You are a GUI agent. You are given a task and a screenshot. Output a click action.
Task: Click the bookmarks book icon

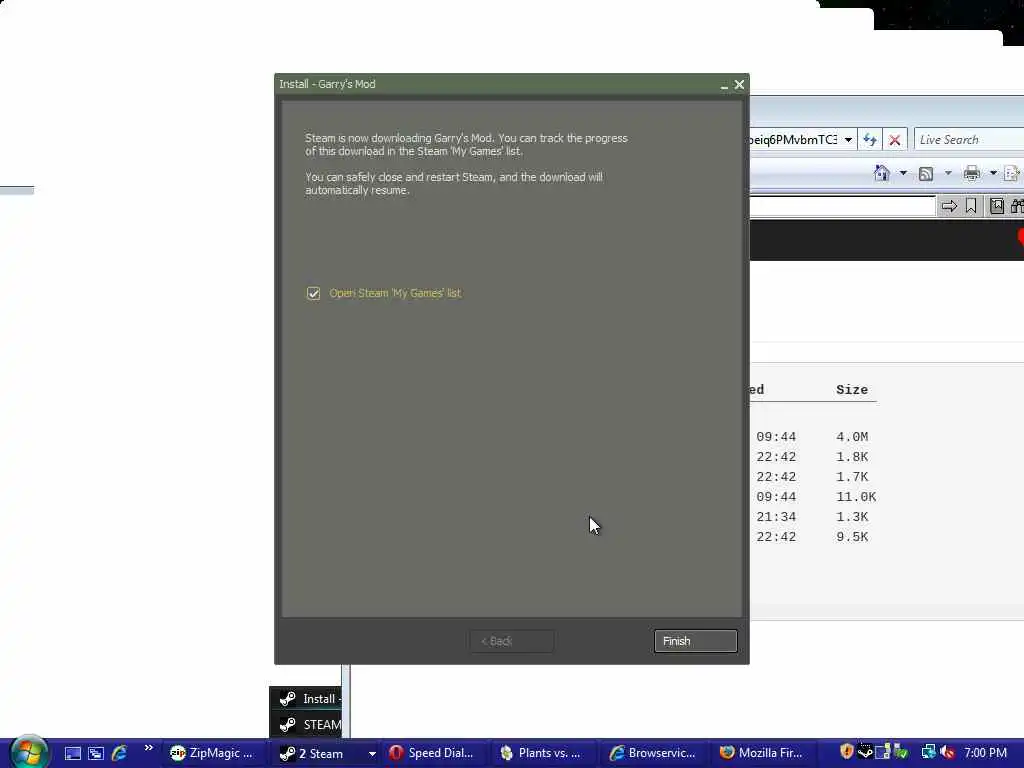(x=997, y=206)
